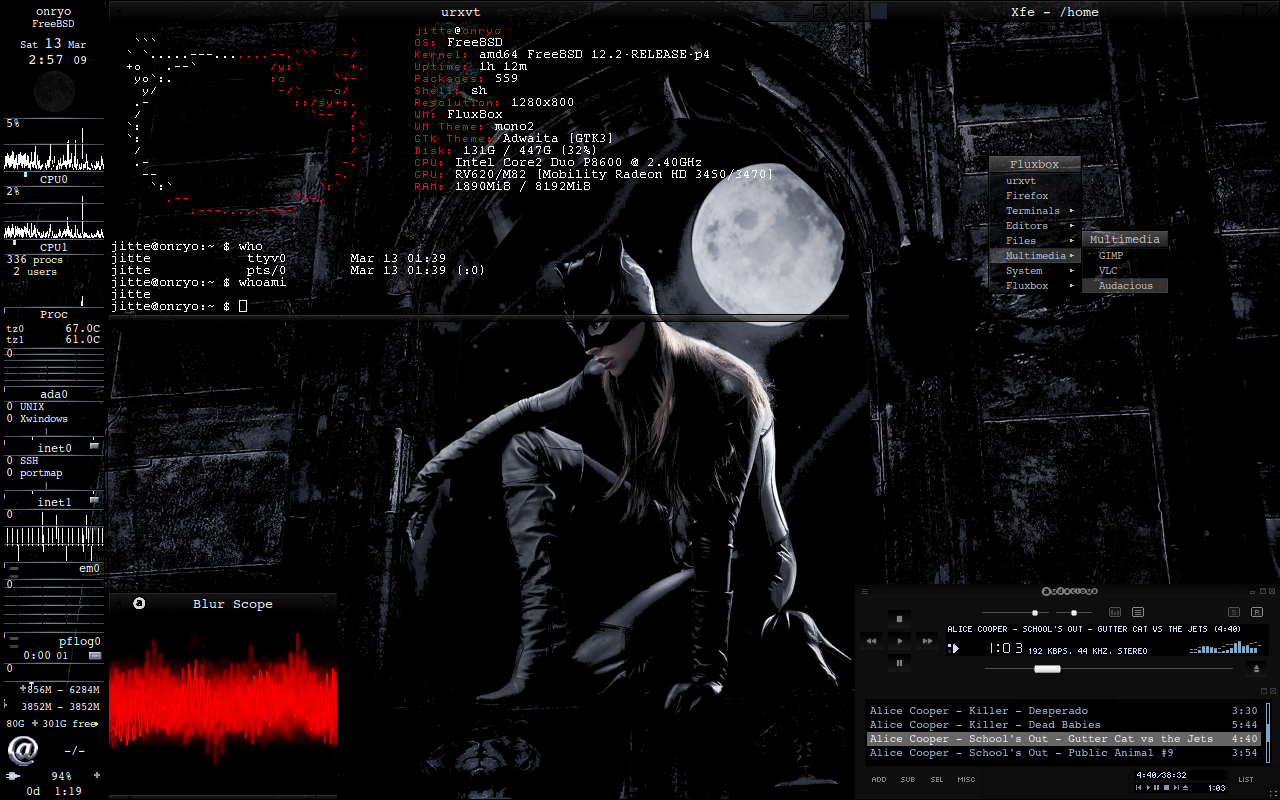Click the pflog0 timer button in gkrellm
The width and height of the screenshot is (1280, 800).
pos(95,656)
